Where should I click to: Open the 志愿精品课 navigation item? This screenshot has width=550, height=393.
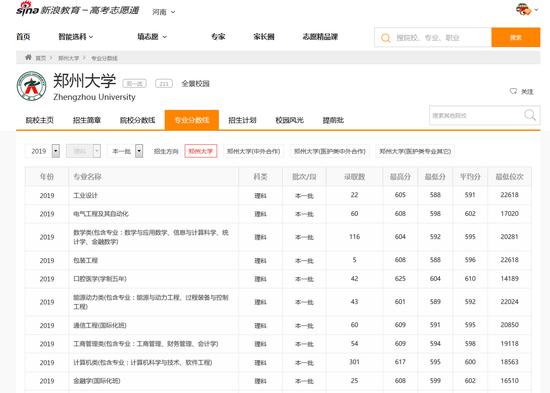point(320,36)
